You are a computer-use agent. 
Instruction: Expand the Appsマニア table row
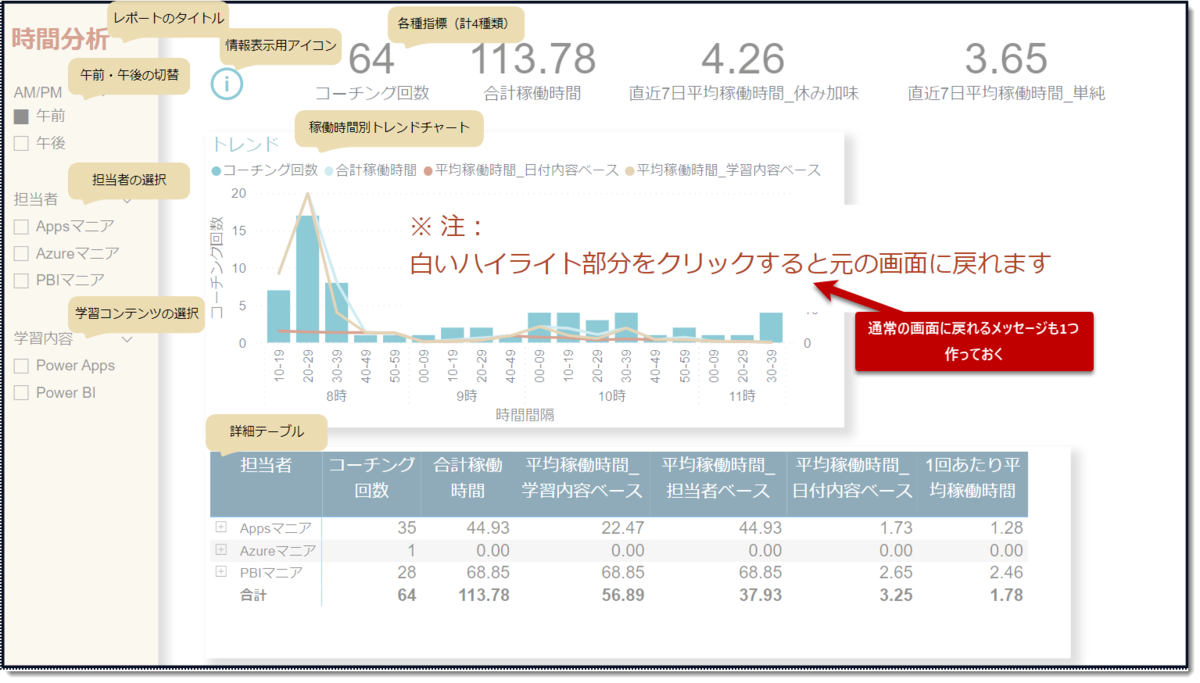click(x=221, y=527)
